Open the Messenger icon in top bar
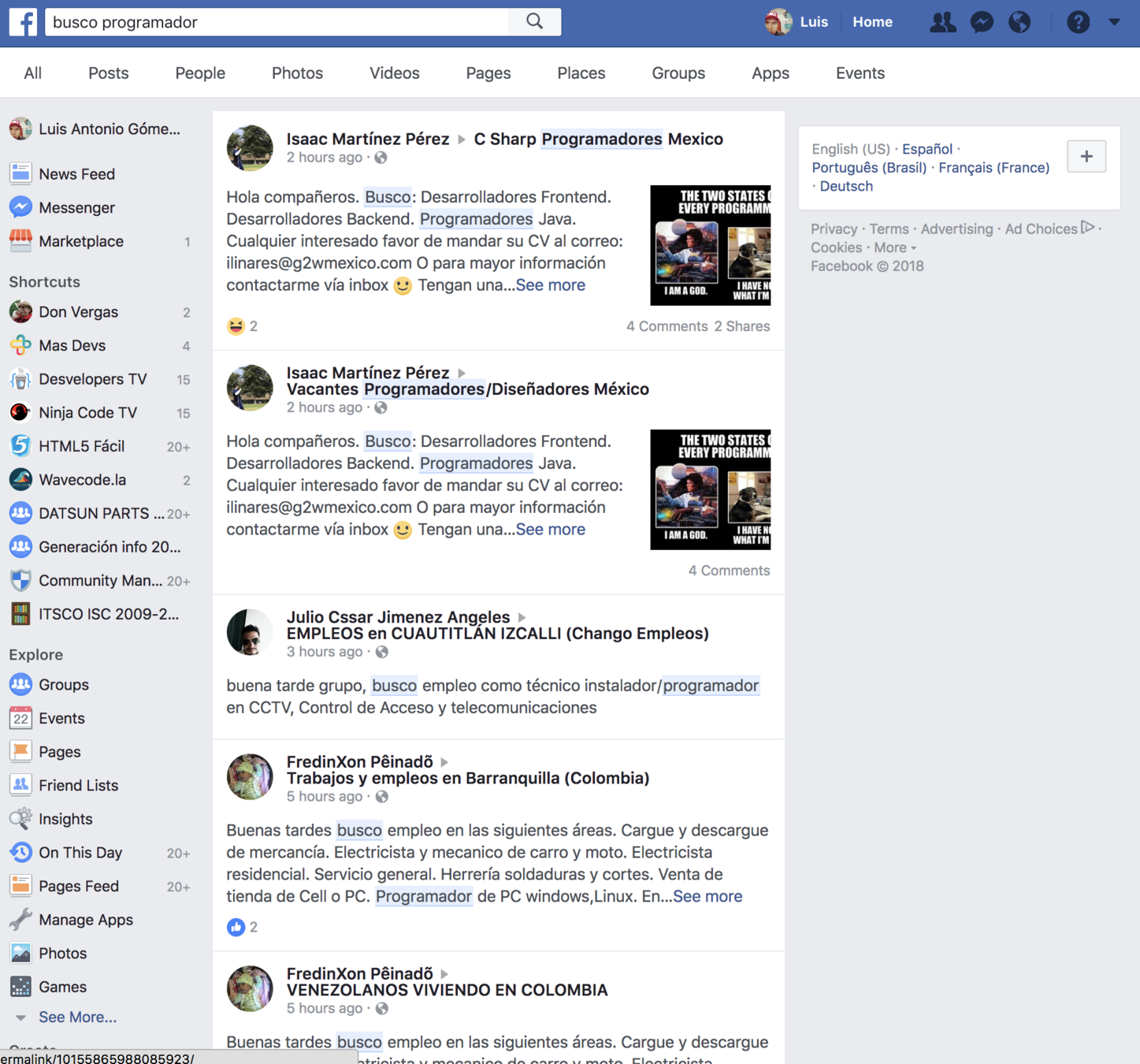The width and height of the screenshot is (1140, 1064). click(x=982, y=22)
